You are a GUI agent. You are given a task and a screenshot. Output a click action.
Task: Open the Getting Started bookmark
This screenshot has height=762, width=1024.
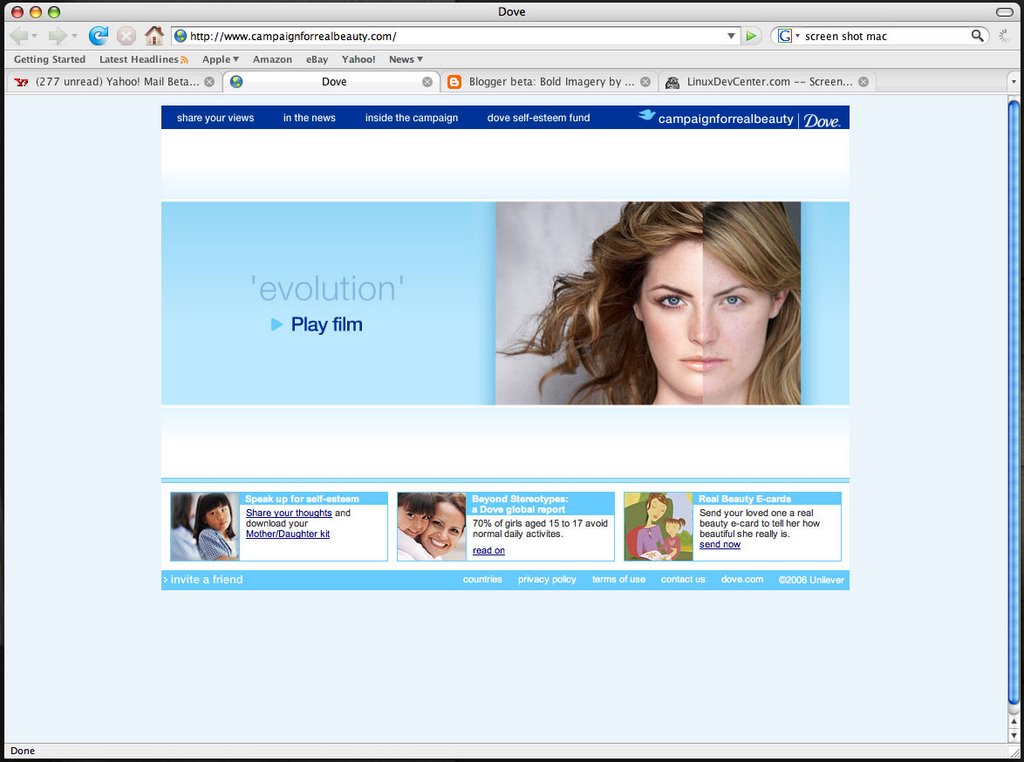[50, 59]
